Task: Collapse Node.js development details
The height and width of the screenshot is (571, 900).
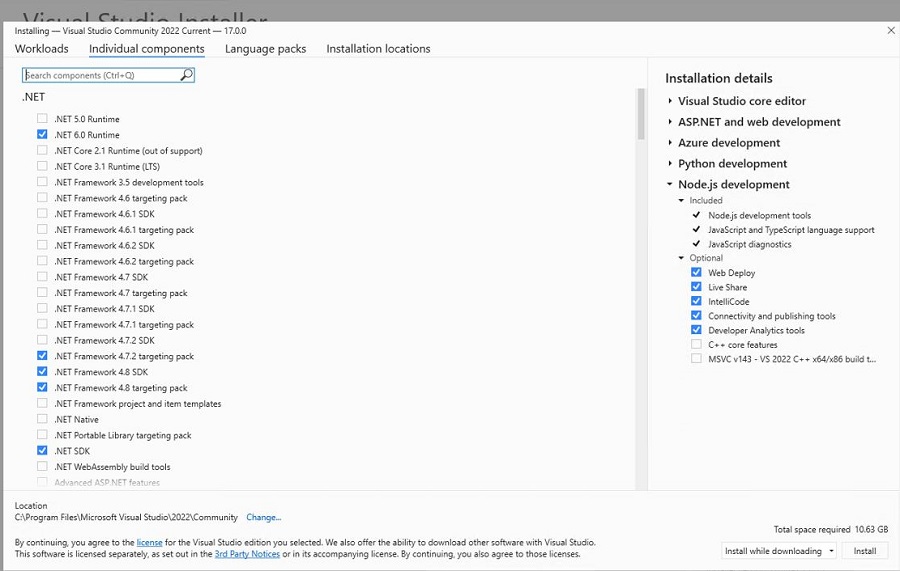Action: tap(670, 184)
